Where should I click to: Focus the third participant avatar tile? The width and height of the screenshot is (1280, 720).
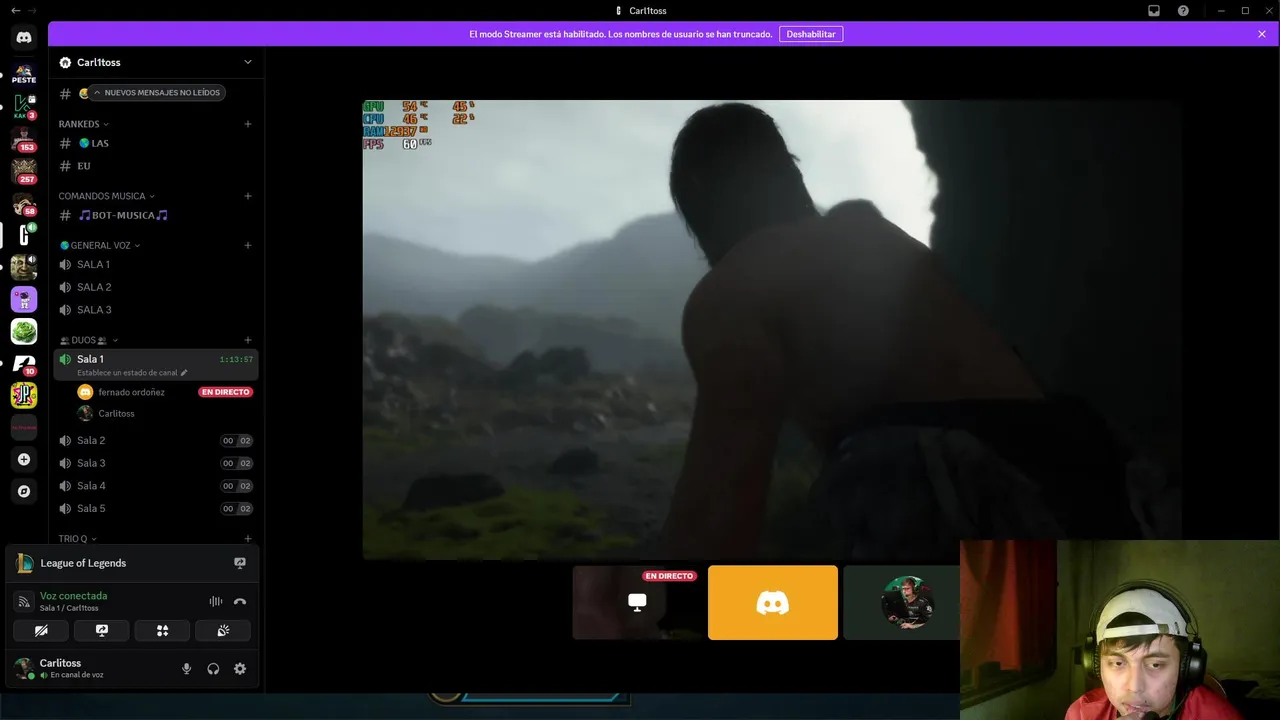pyautogui.click(x=902, y=602)
